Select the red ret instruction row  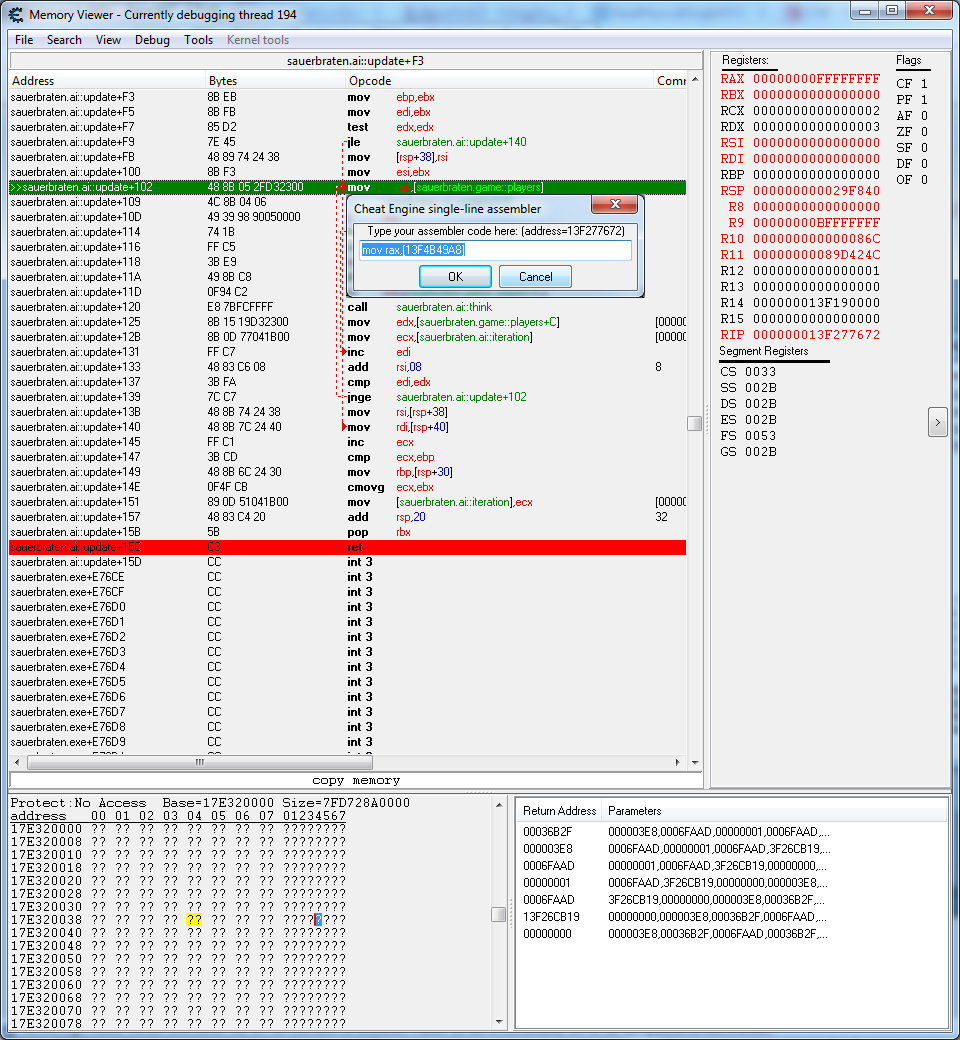pos(347,547)
